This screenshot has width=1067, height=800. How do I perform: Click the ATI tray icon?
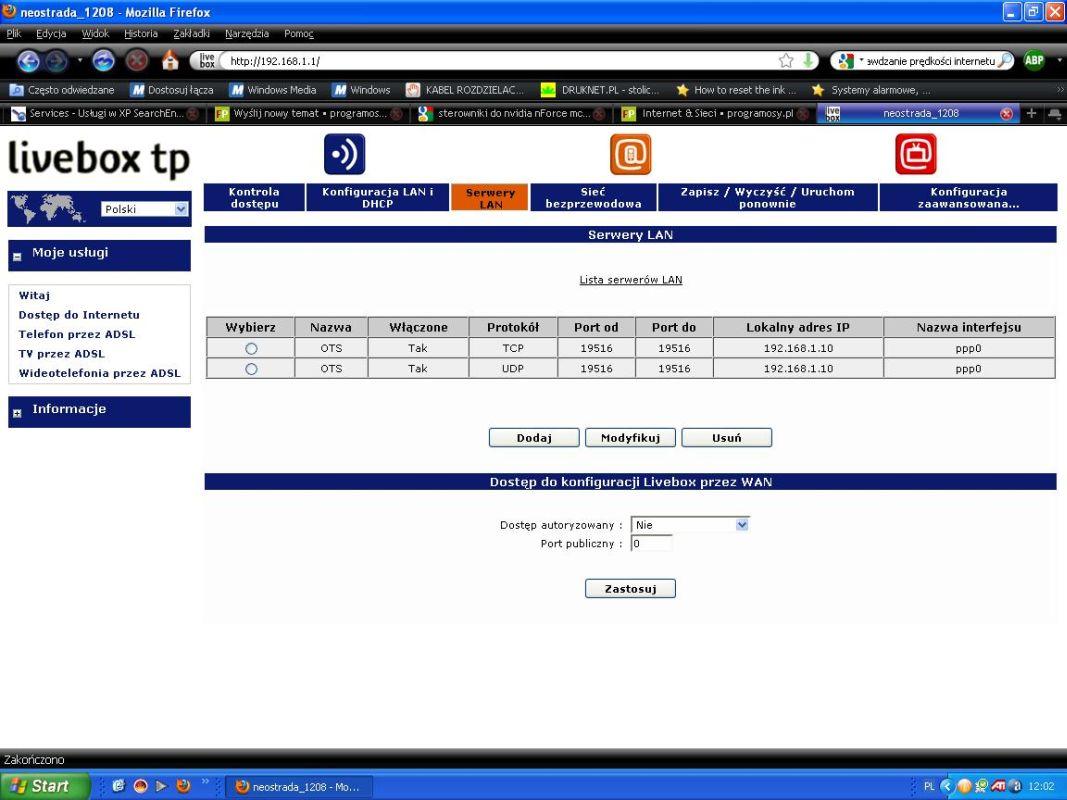pos(998,786)
